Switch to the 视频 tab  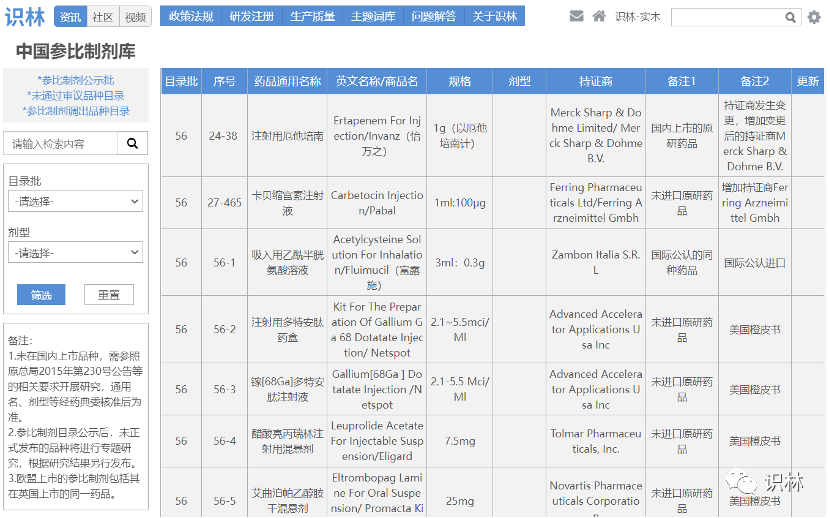click(134, 17)
